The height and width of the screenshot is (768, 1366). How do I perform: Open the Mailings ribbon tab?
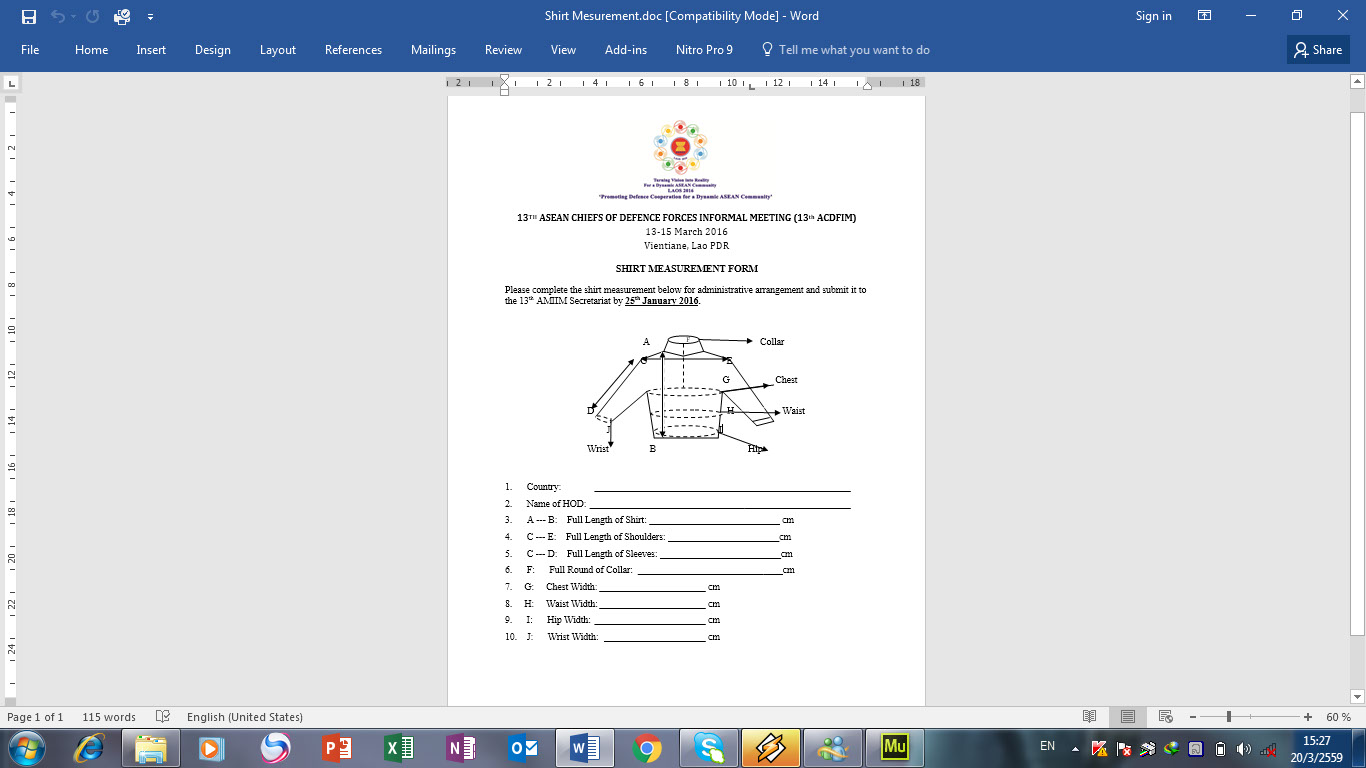(433, 50)
